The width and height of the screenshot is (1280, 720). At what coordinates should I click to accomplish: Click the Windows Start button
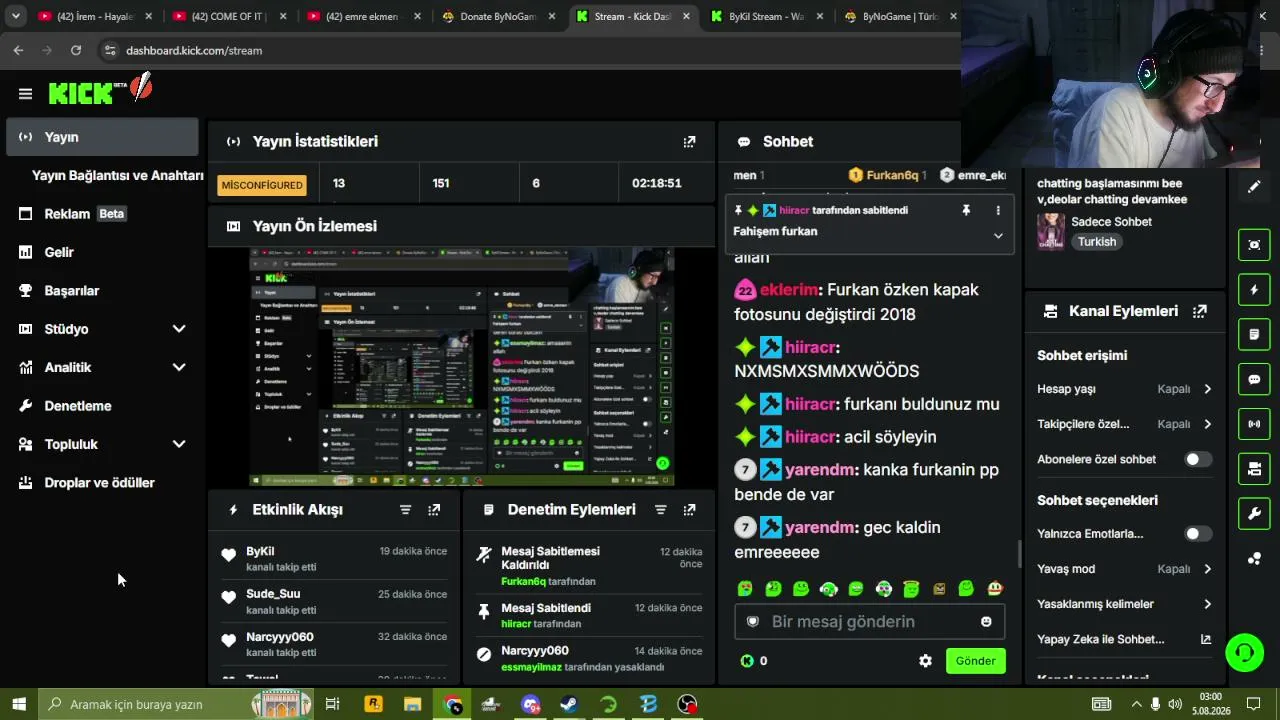pos(19,704)
